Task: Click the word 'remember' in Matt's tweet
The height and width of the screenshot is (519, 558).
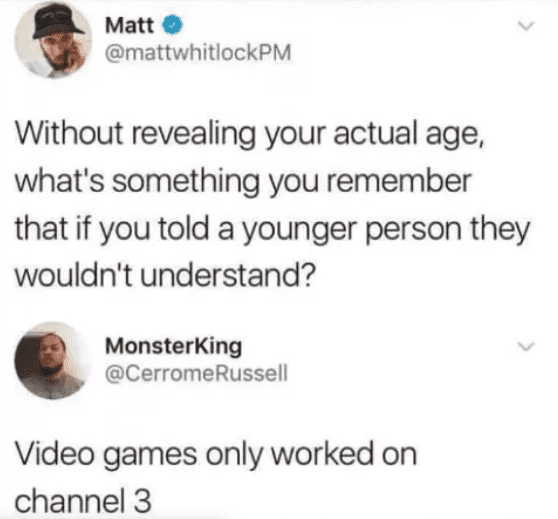Action: (x=399, y=181)
